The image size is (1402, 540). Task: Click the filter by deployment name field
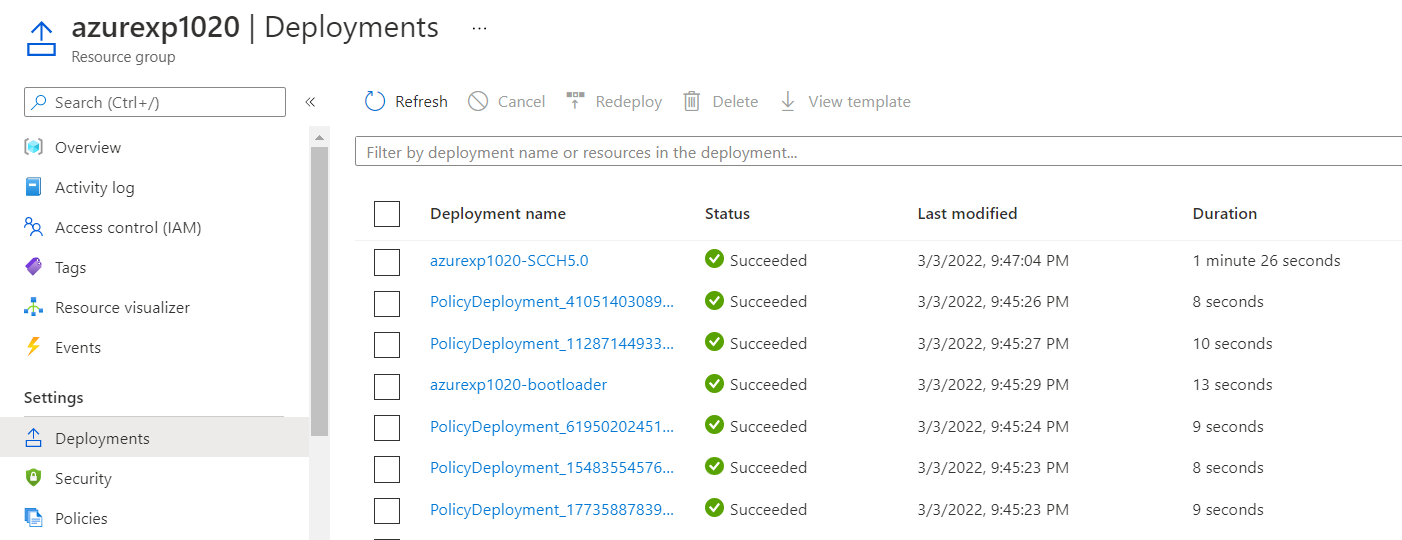pyautogui.click(x=878, y=152)
